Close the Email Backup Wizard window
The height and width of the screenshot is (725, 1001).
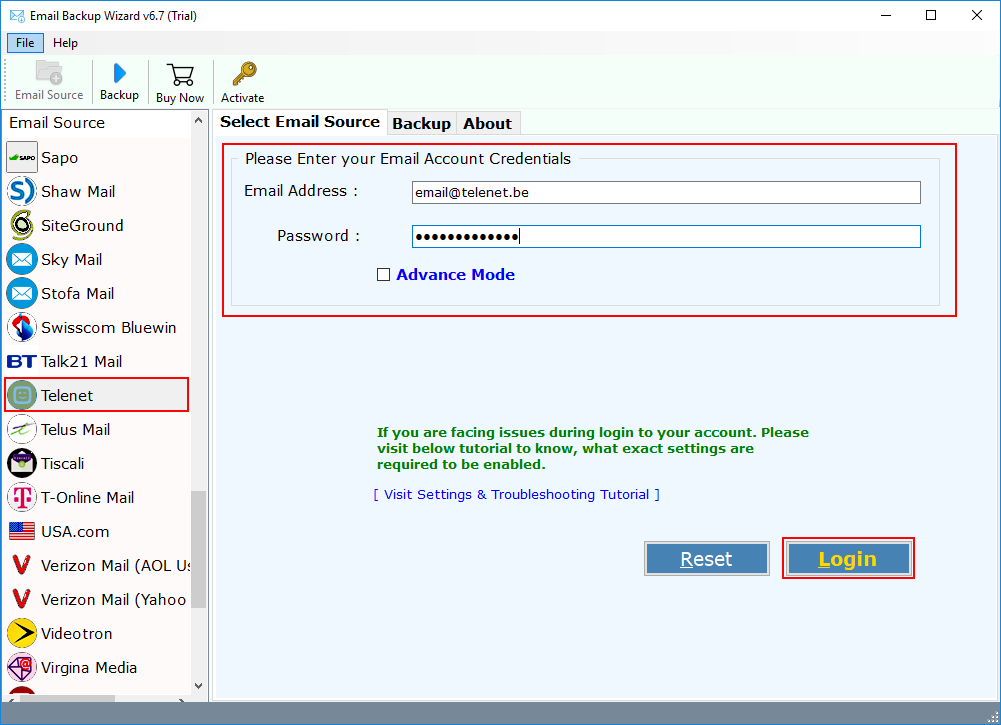(977, 15)
